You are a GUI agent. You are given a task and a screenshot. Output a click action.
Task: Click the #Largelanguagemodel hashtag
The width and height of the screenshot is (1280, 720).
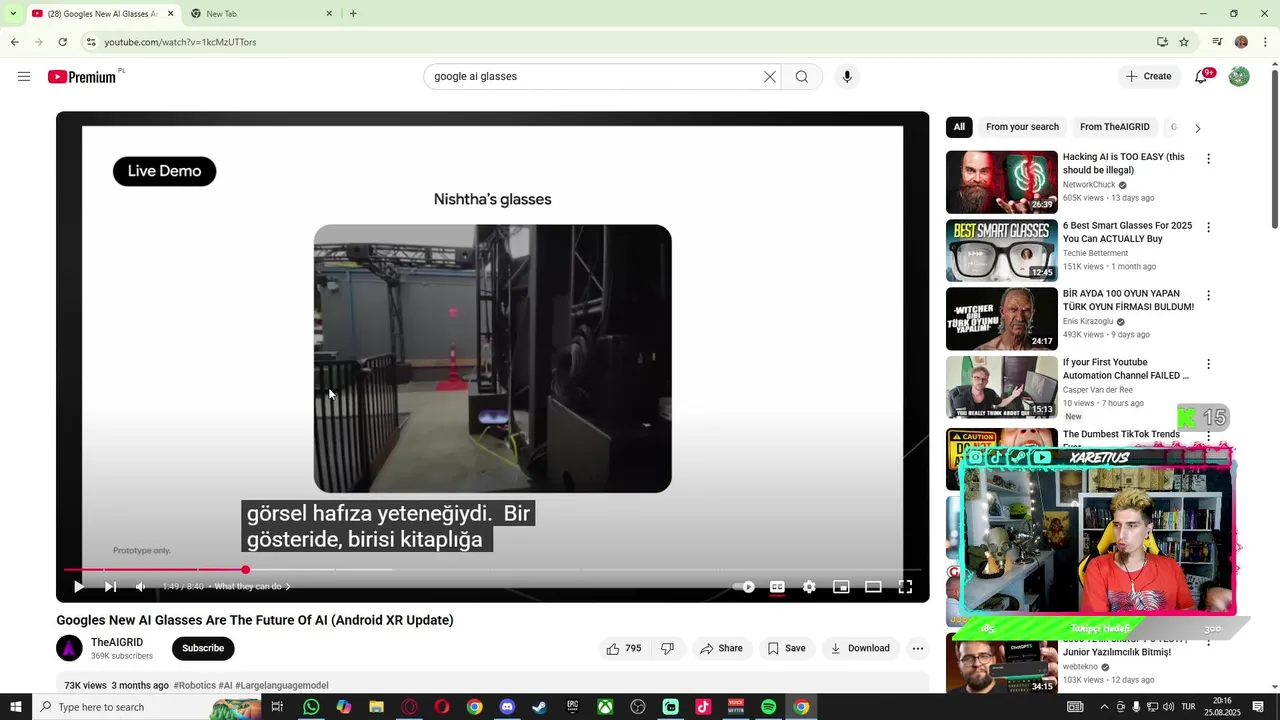coord(282,686)
